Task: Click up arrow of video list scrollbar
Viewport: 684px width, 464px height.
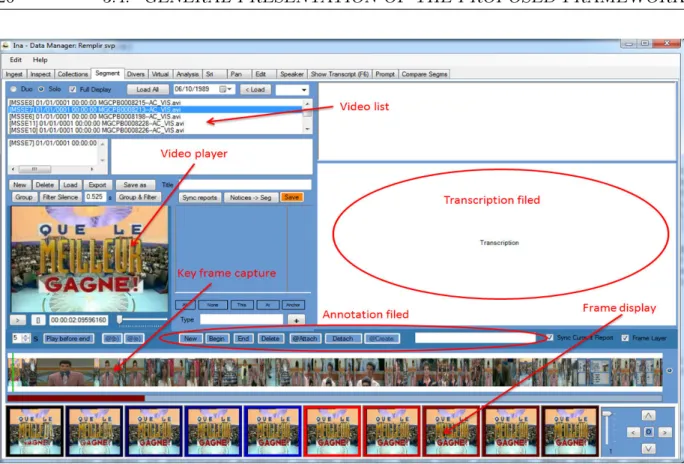Action: [308, 104]
